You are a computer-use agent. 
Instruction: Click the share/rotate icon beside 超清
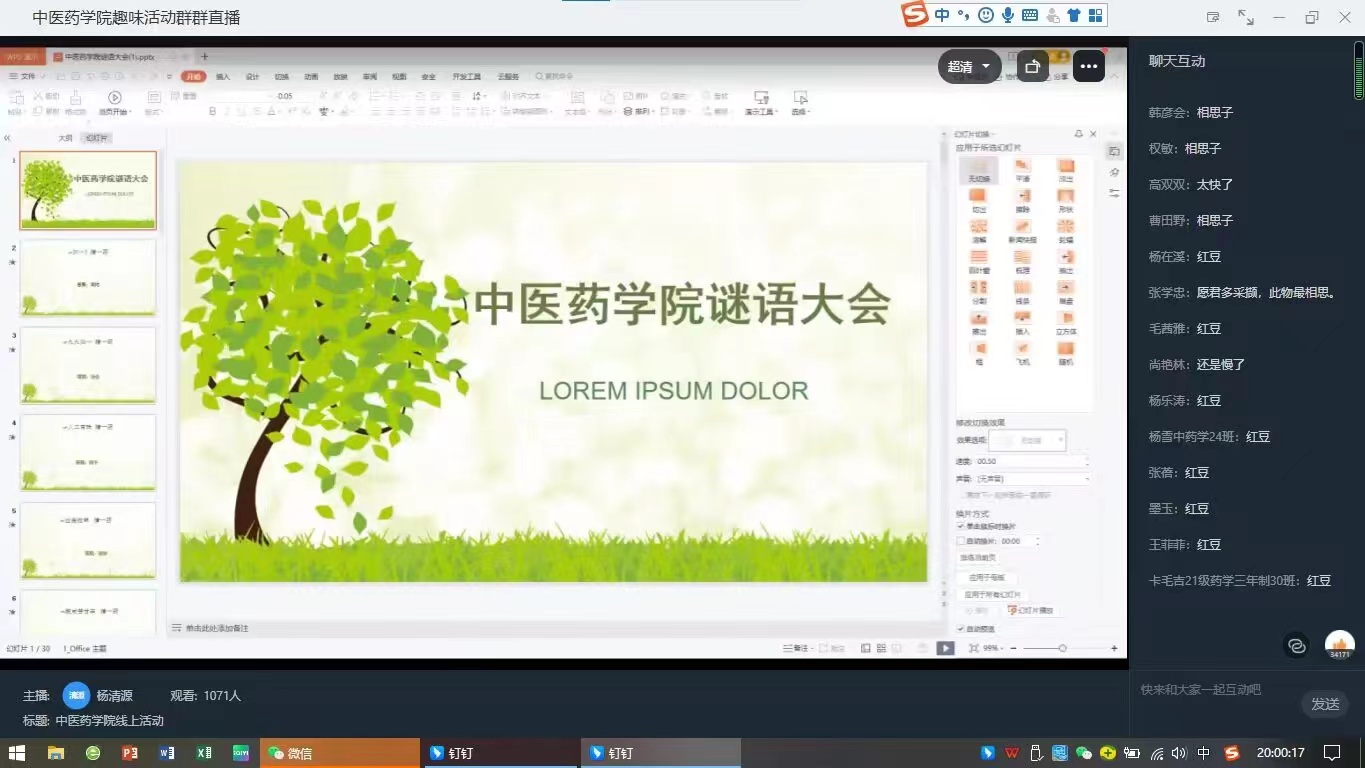click(1033, 67)
